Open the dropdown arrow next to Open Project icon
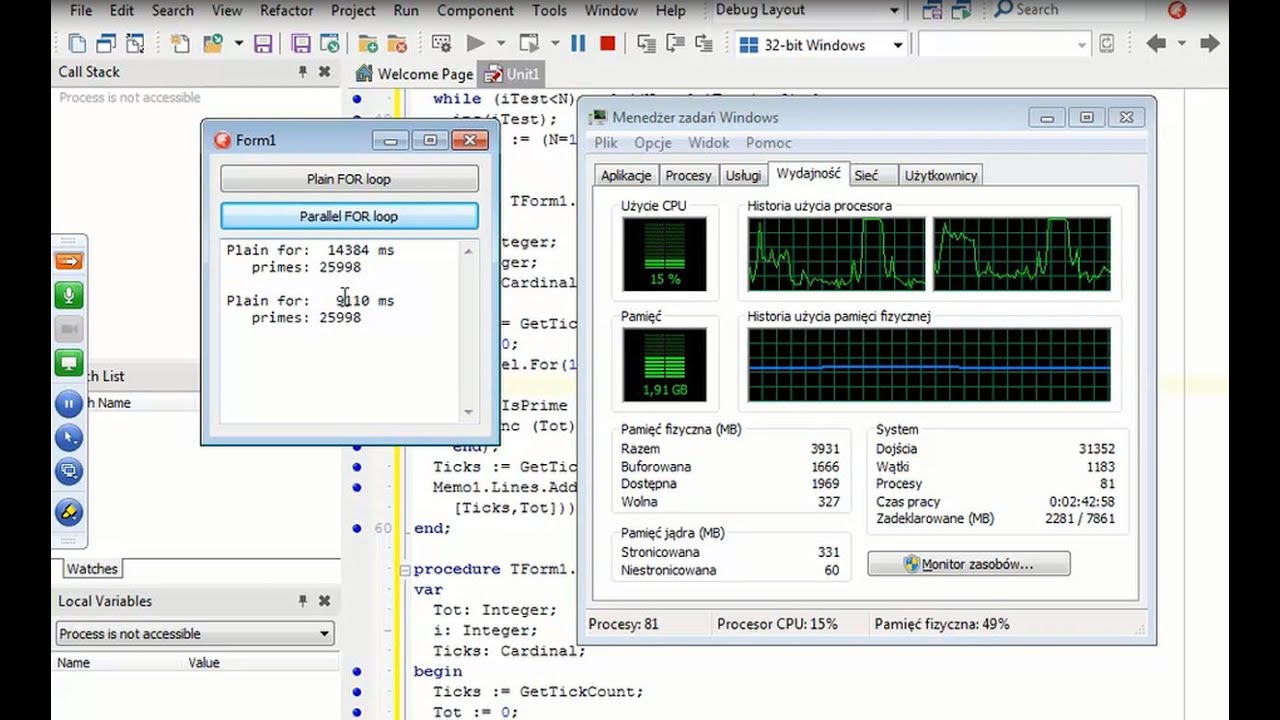 pyautogui.click(x=238, y=44)
